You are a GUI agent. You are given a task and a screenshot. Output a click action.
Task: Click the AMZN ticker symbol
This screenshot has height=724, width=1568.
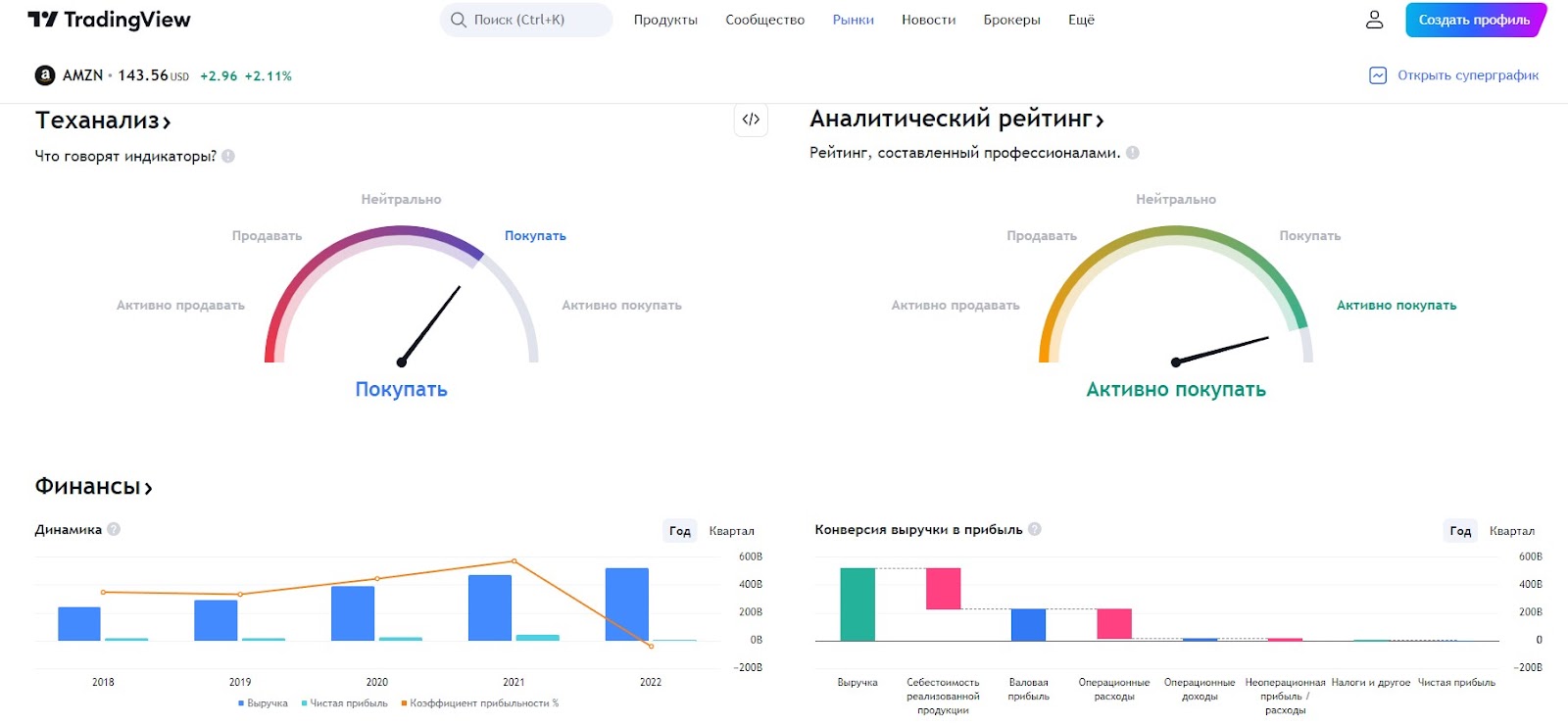click(82, 75)
